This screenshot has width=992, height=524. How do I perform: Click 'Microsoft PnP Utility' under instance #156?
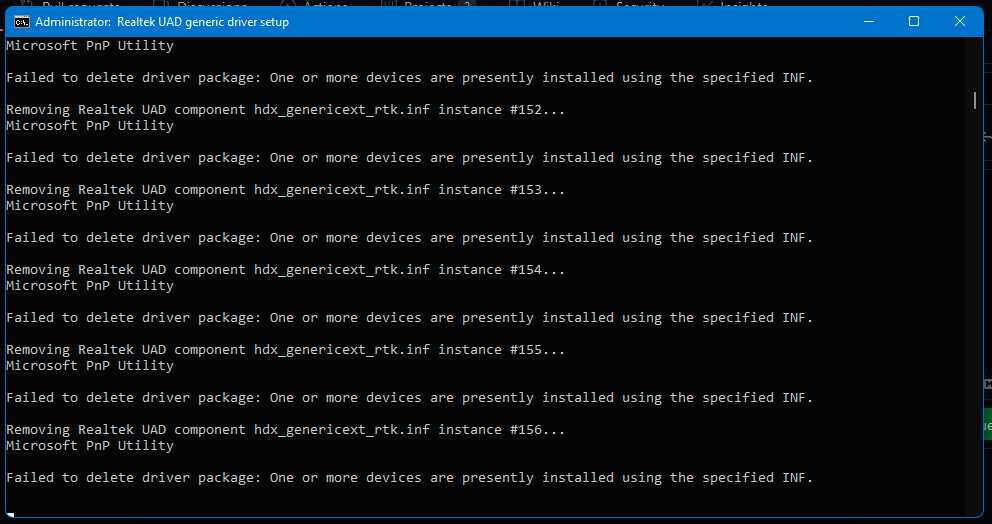point(90,446)
